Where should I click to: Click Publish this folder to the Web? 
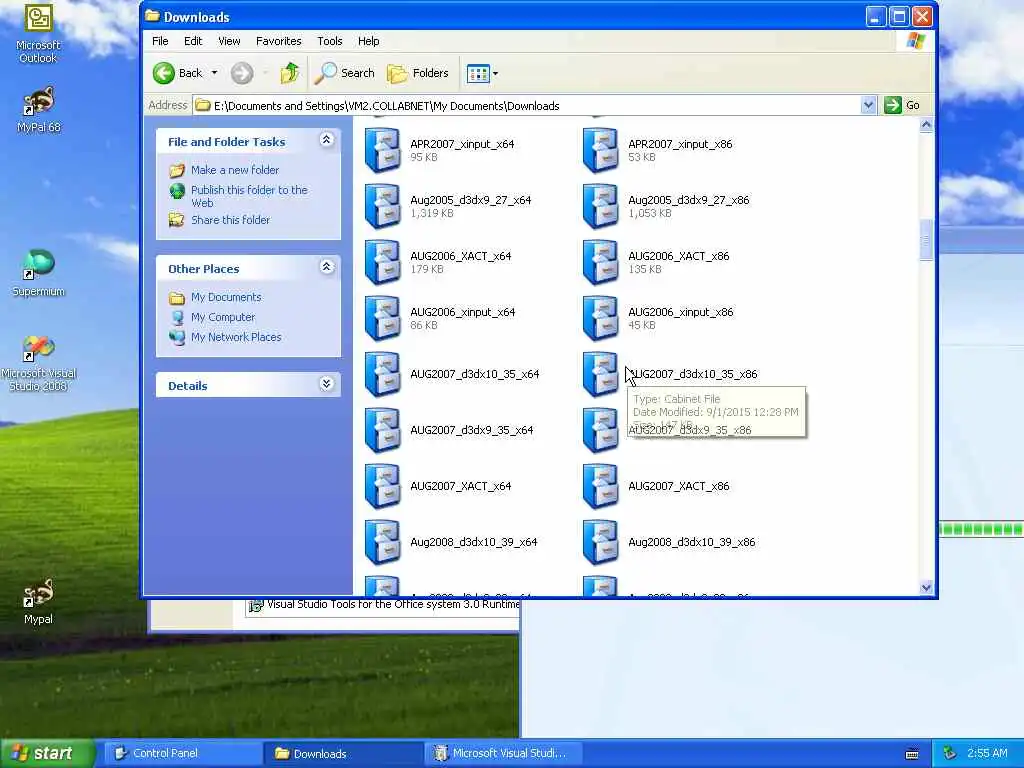click(x=249, y=196)
